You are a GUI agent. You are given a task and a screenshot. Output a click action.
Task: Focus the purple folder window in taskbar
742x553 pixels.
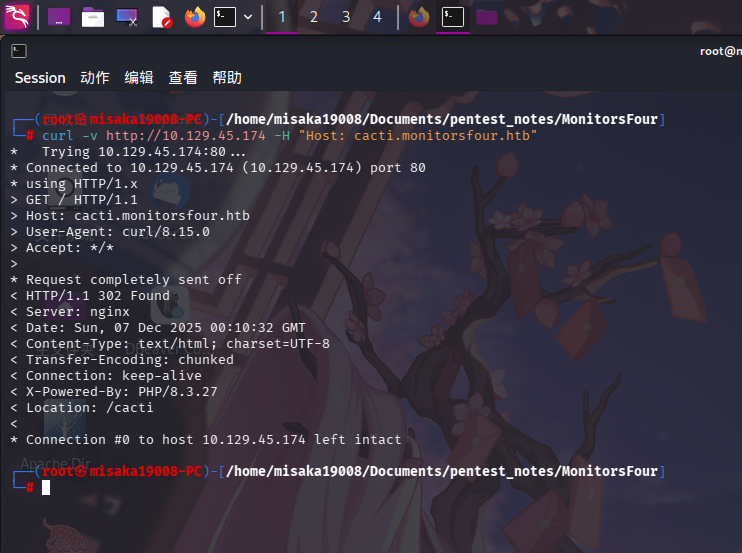point(487,17)
